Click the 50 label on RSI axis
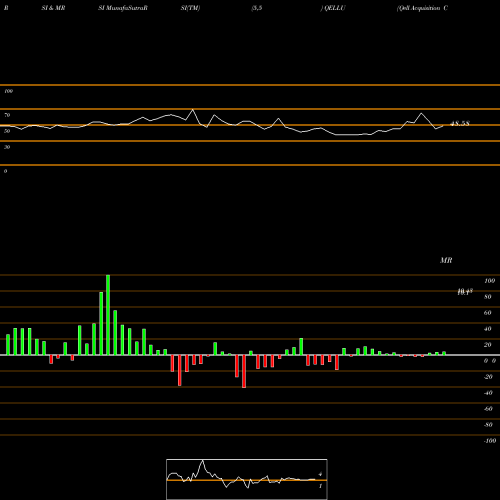This screenshot has width=500, height=500. (x=7, y=131)
